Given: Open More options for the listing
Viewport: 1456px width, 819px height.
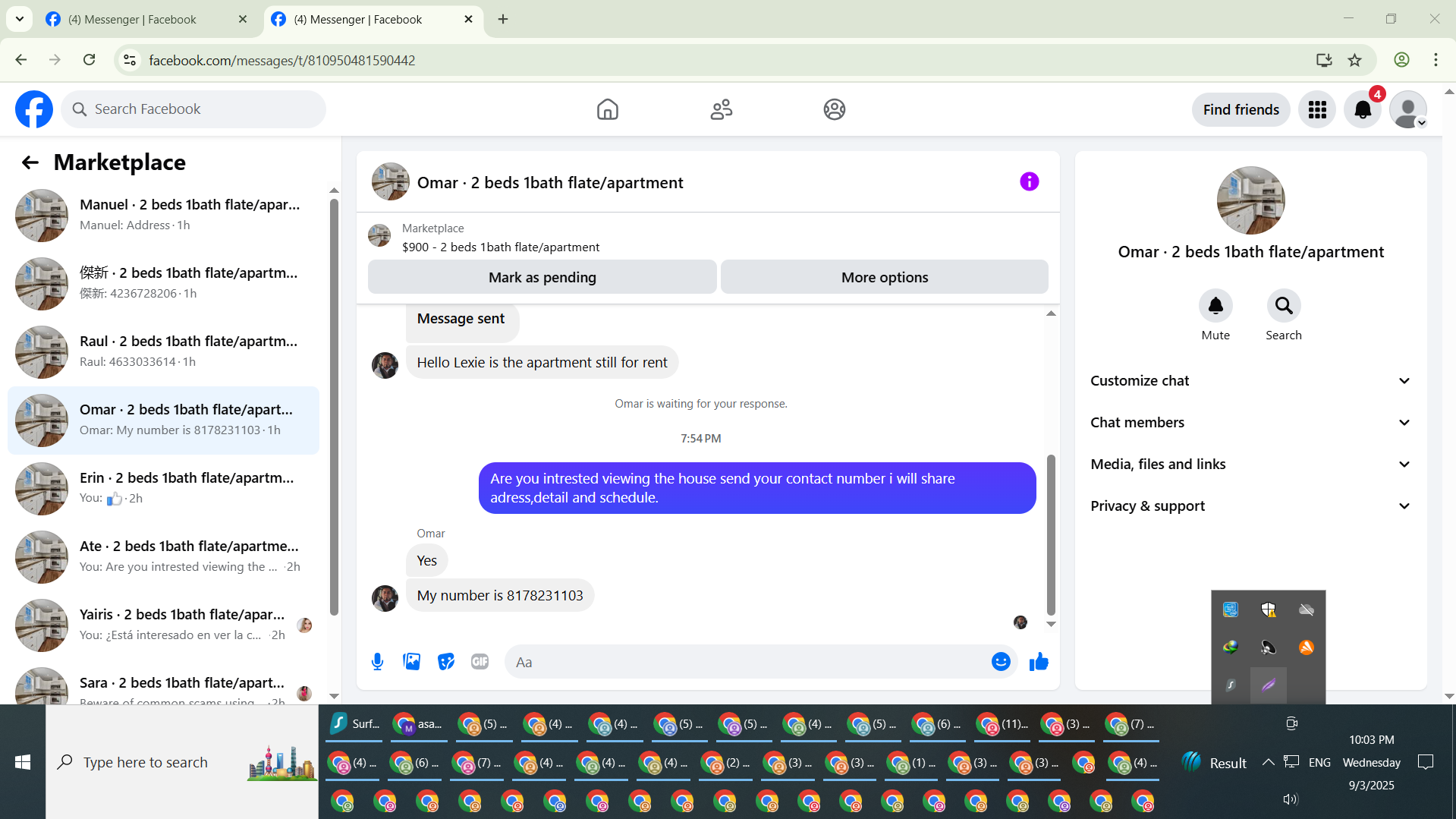Looking at the screenshot, I should click(885, 277).
